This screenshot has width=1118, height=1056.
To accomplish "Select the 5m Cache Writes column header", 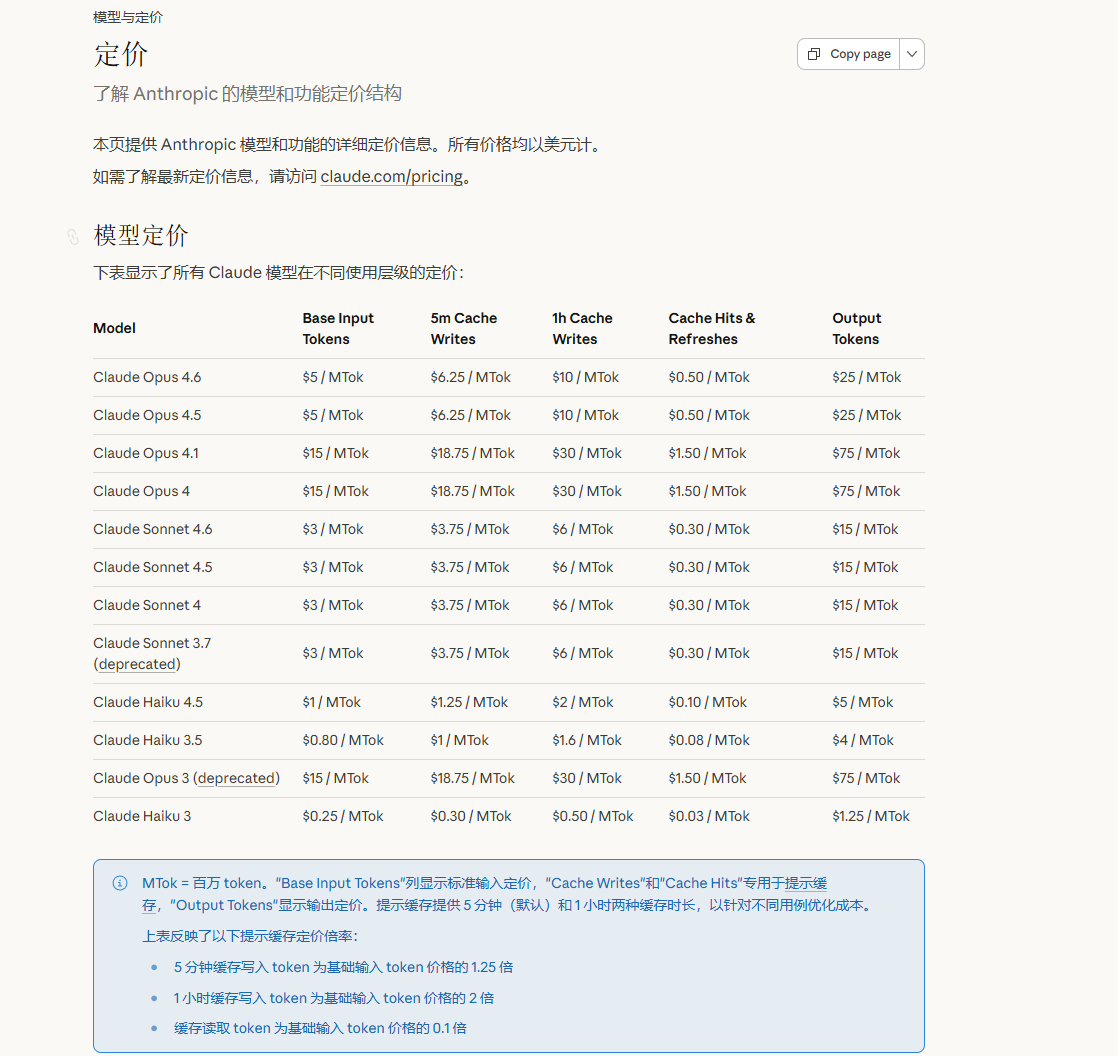I will click(x=463, y=329).
